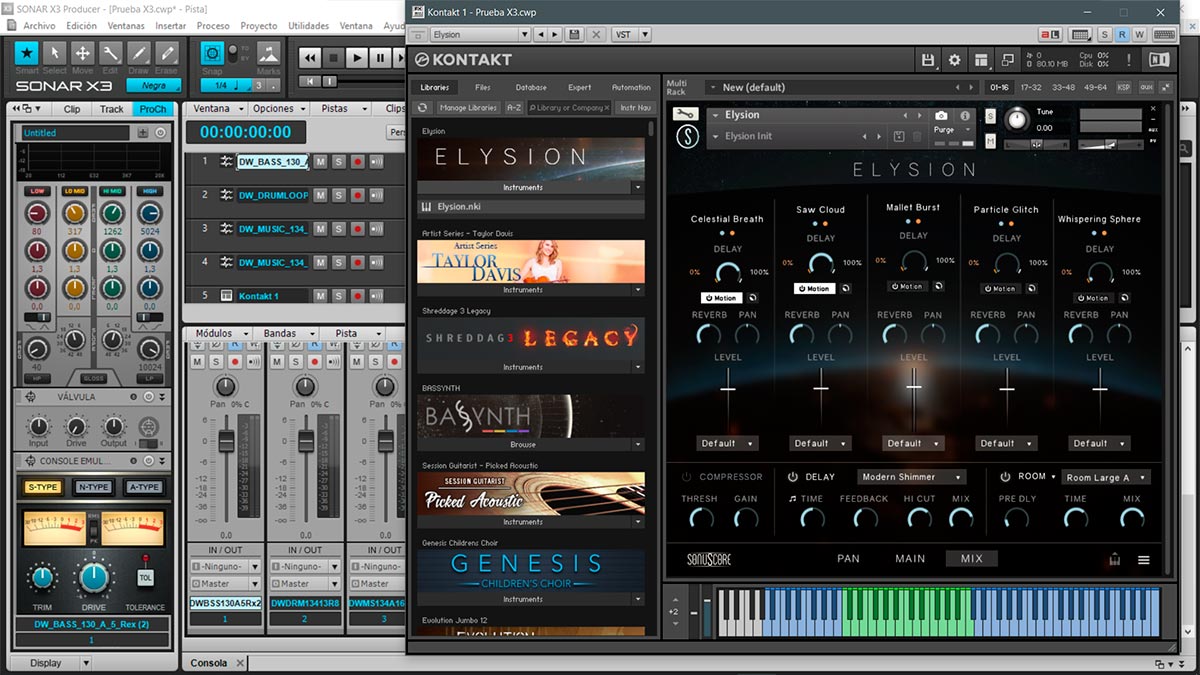Arm record on track 3
The width and height of the screenshot is (1200, 675).
tap(357, 229)
